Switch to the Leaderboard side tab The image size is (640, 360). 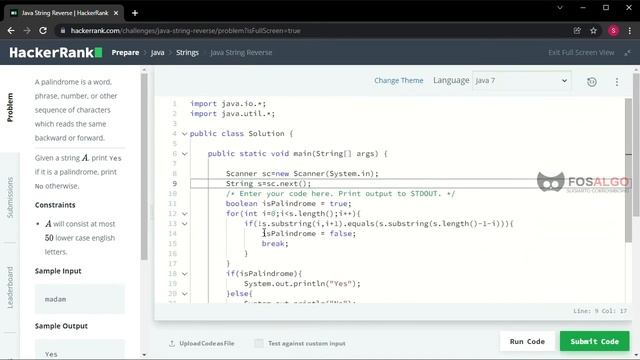(x=10, y=287)
